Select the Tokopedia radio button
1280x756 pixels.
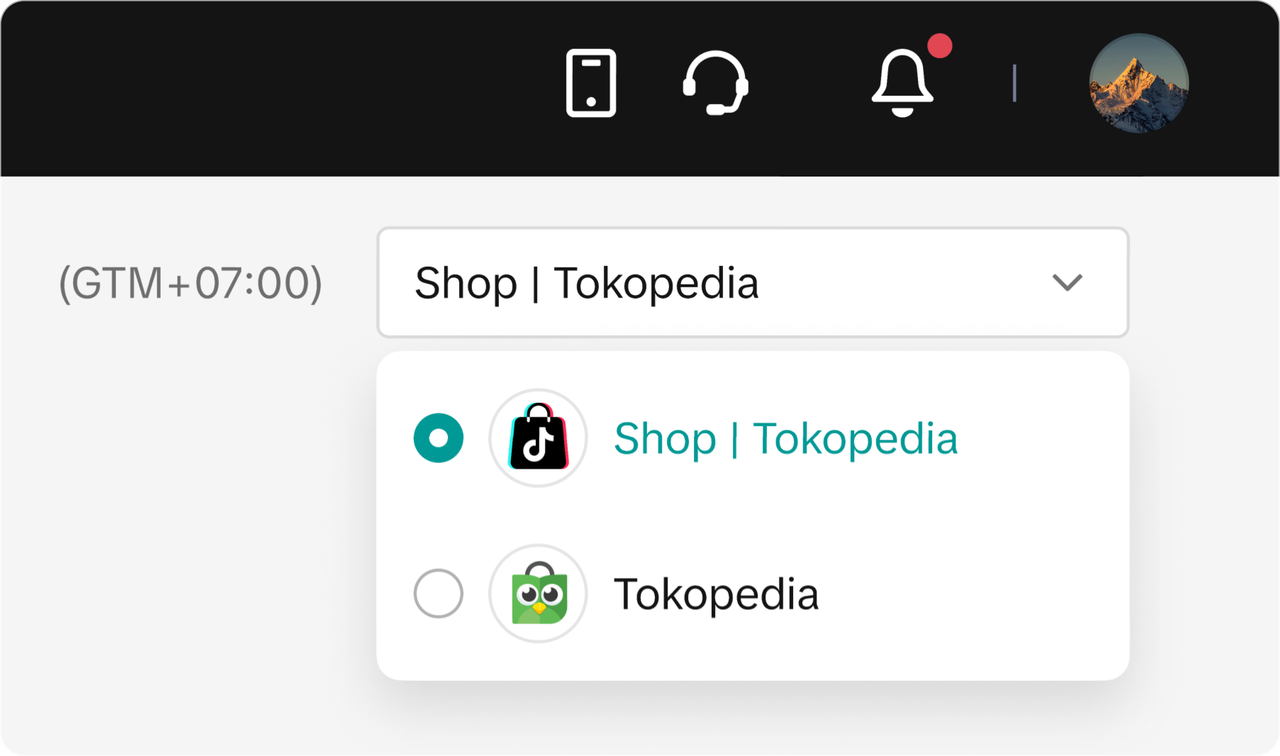(438, 594)
